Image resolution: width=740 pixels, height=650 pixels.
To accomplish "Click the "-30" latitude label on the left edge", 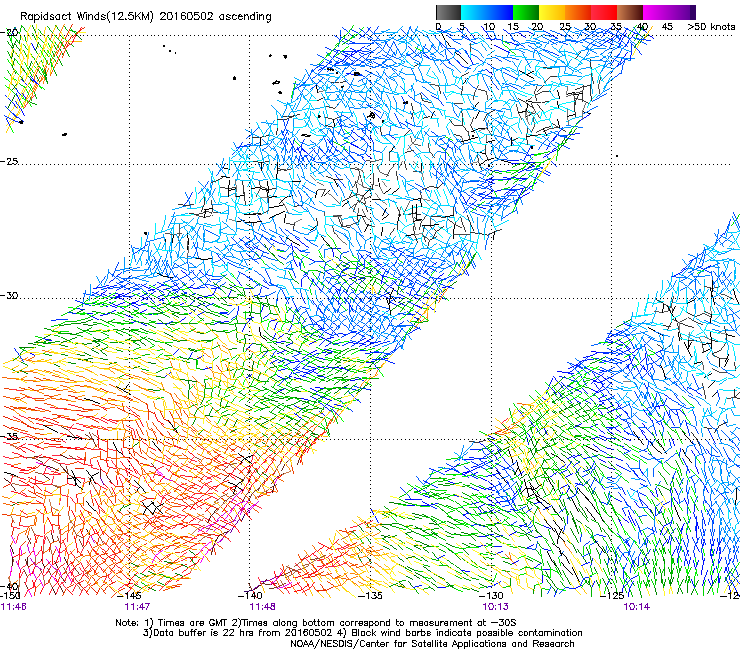I will (9, 295).
